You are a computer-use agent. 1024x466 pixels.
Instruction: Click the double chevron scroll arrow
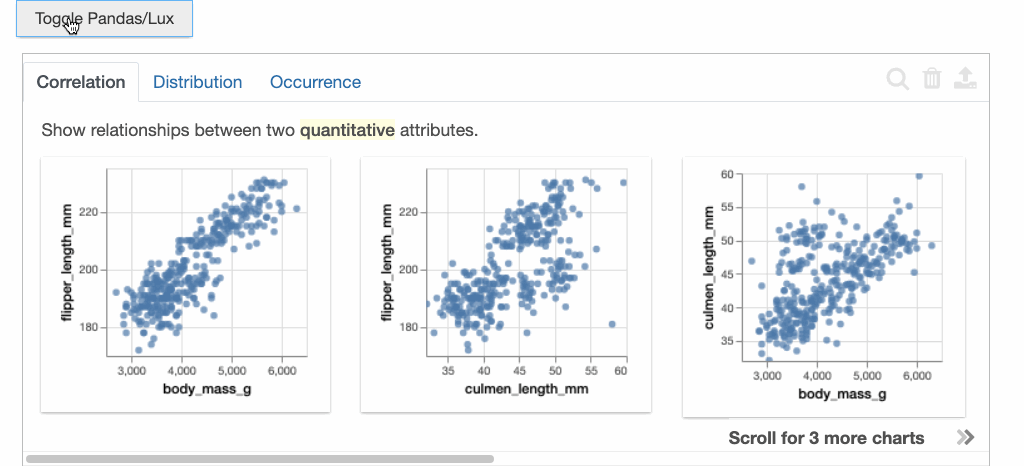[965, 437]
